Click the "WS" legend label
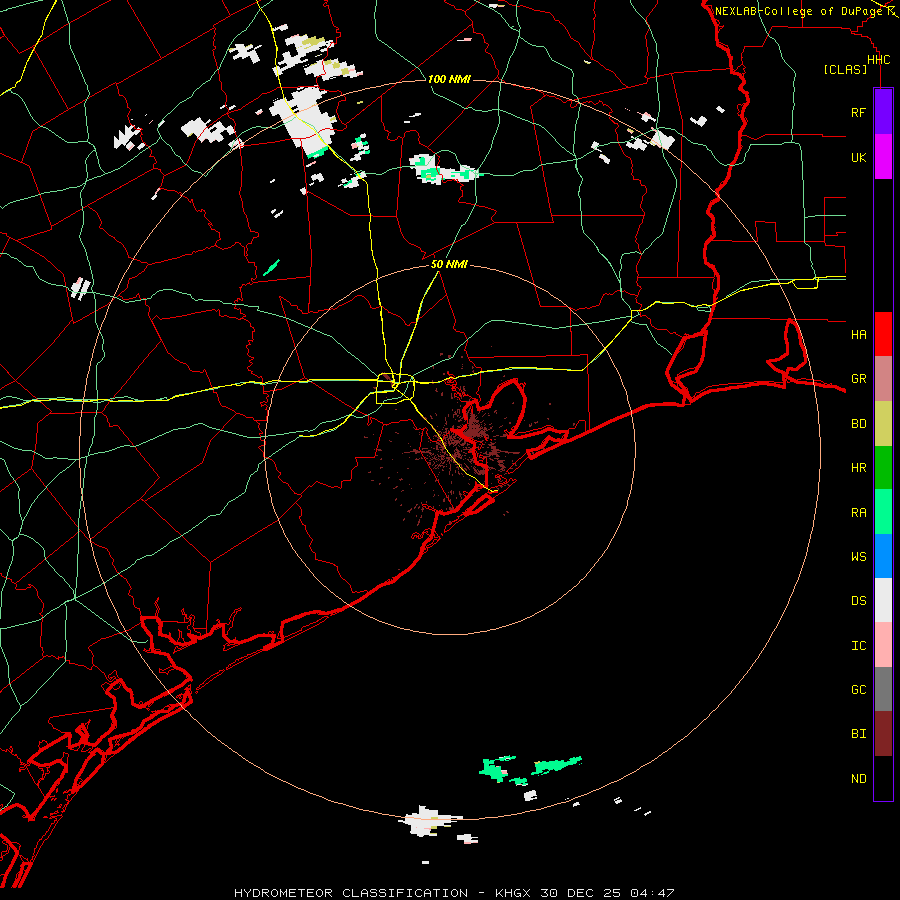Viewport: 900px width, 900px height. coord(858,556)
